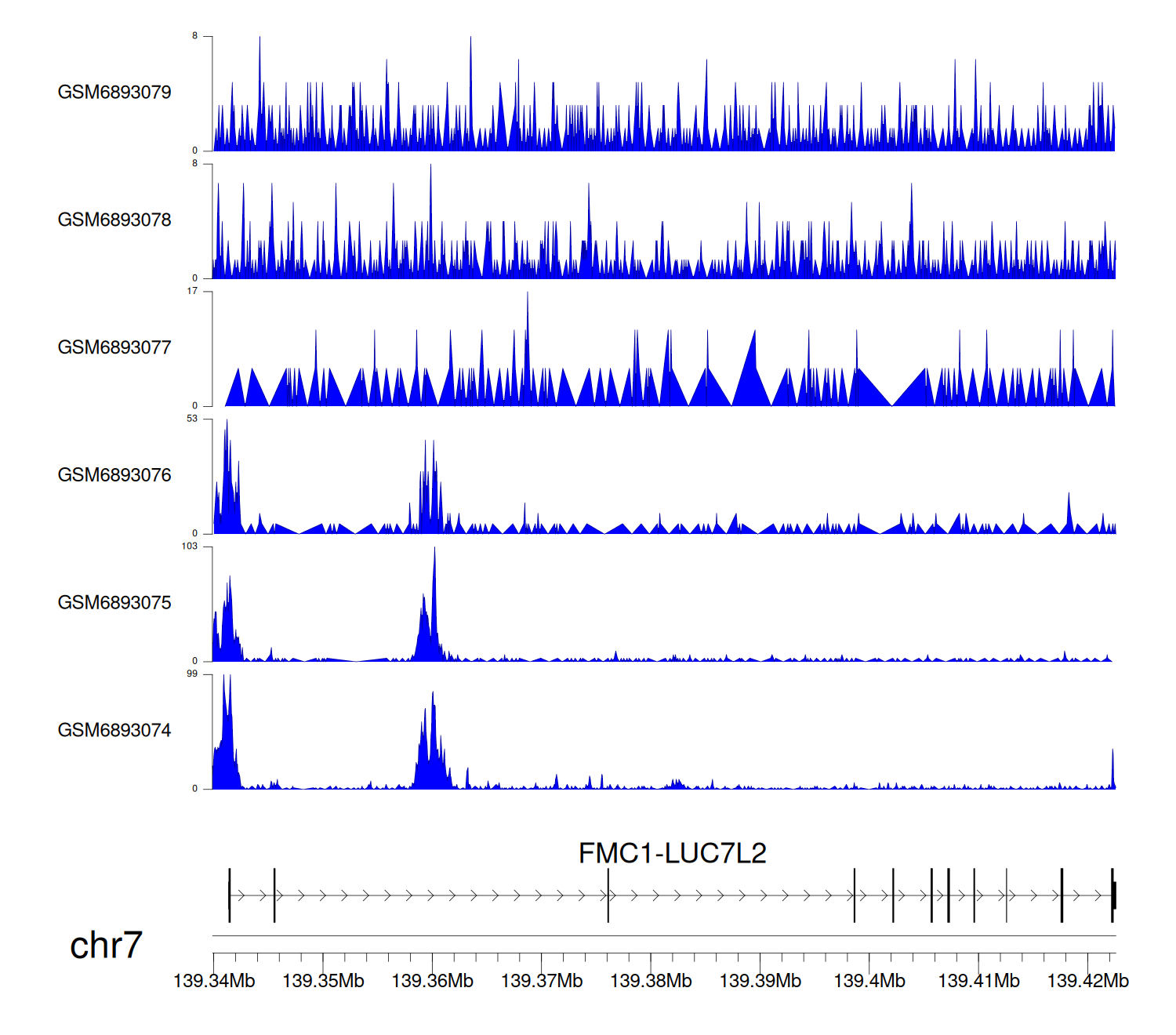Click the y-axis maximum value 53
The width and height of the screenshot is (1176, 1035).
(192, 419)
